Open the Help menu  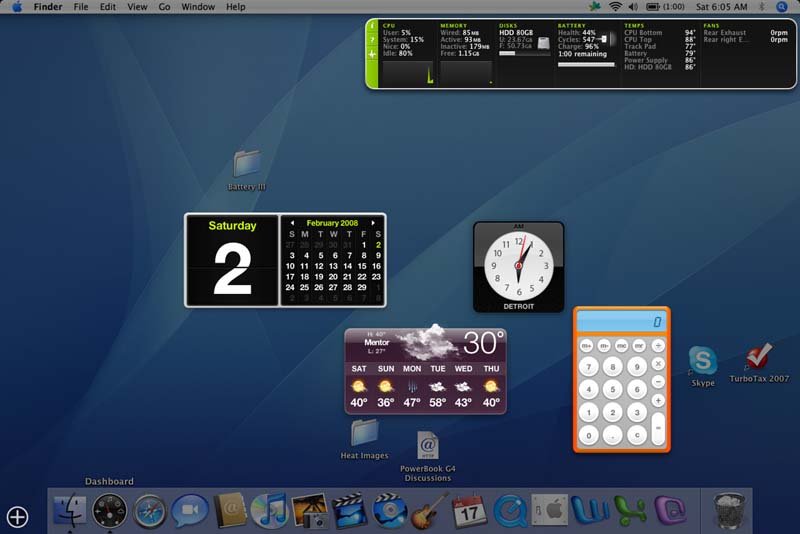point(236,7)
